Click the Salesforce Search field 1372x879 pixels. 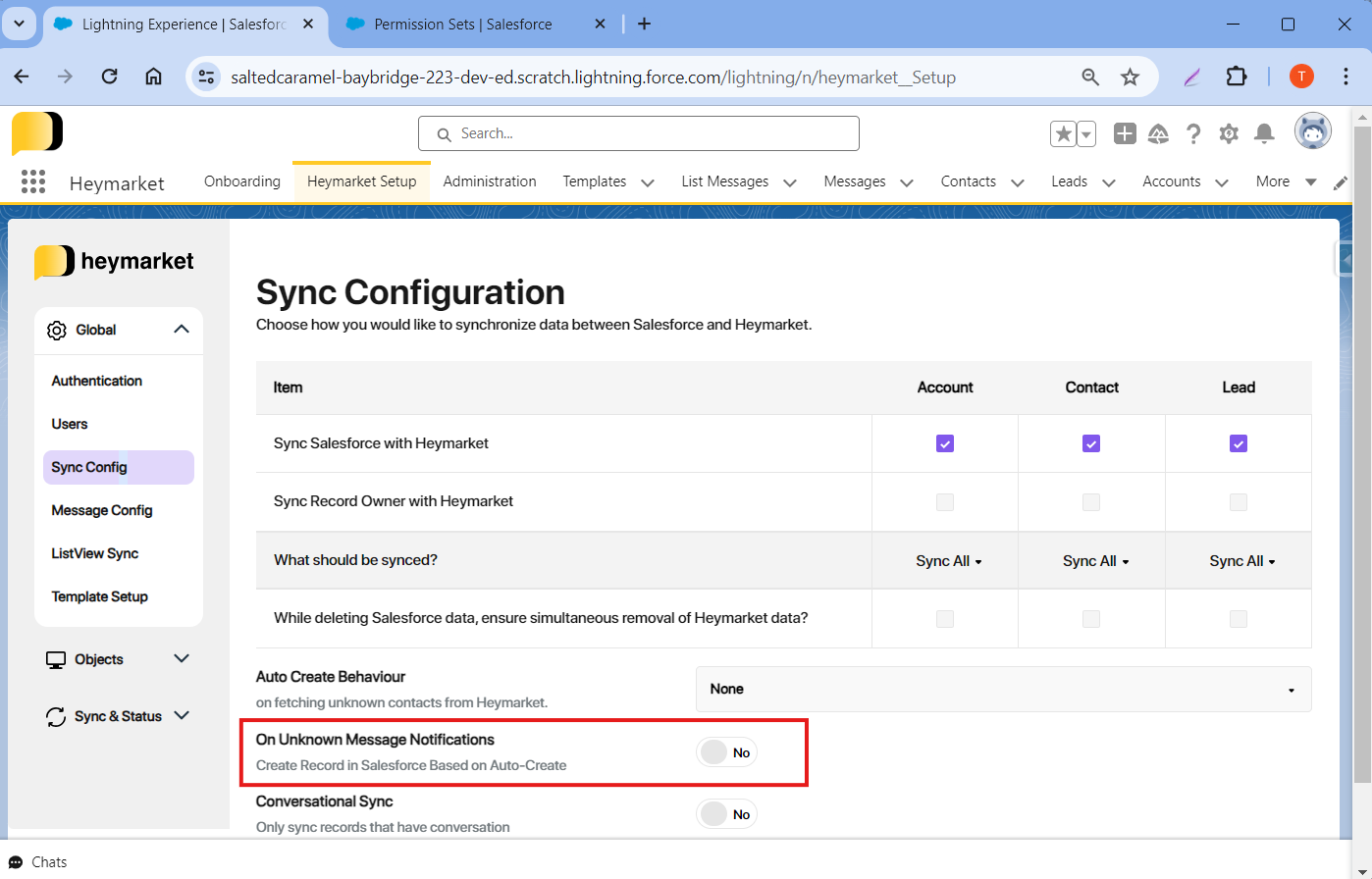tap(639, 133)
